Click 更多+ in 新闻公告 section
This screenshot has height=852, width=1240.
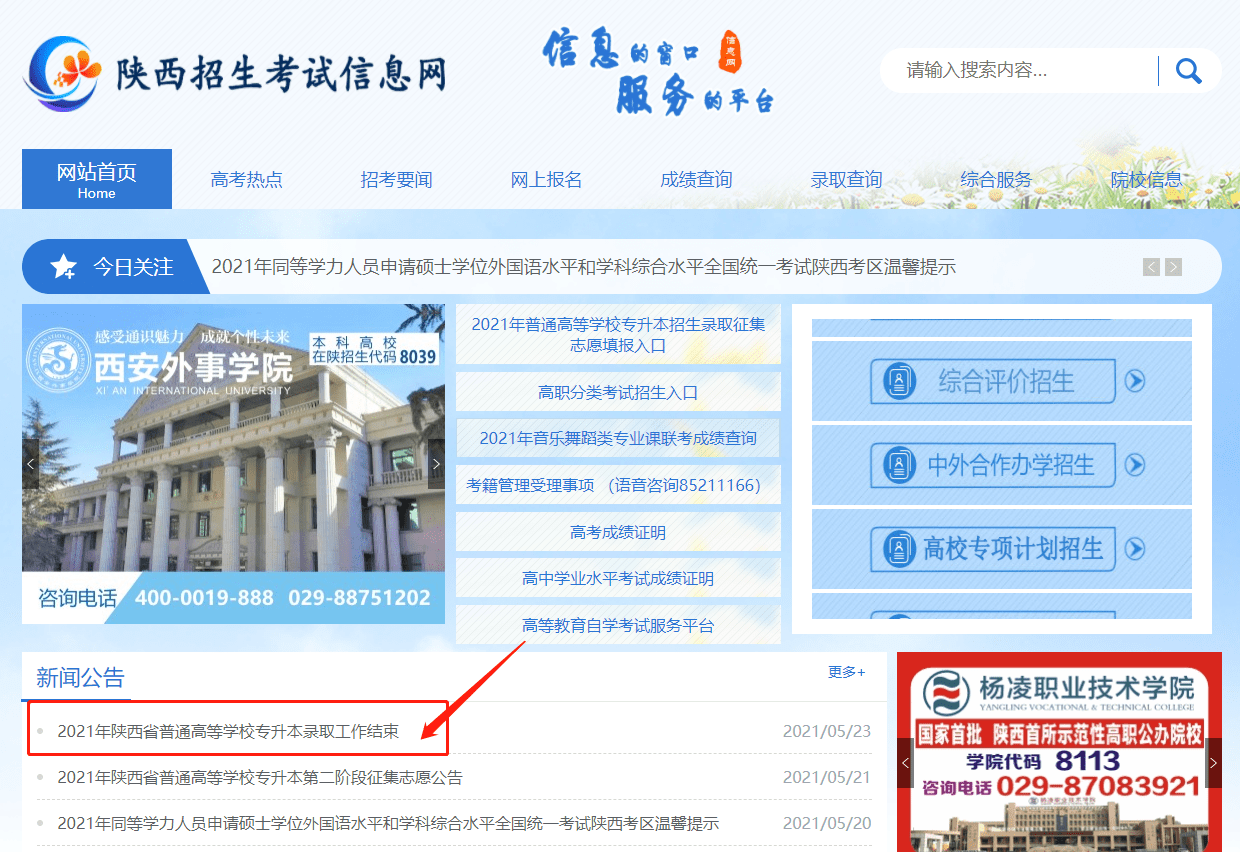847,672
